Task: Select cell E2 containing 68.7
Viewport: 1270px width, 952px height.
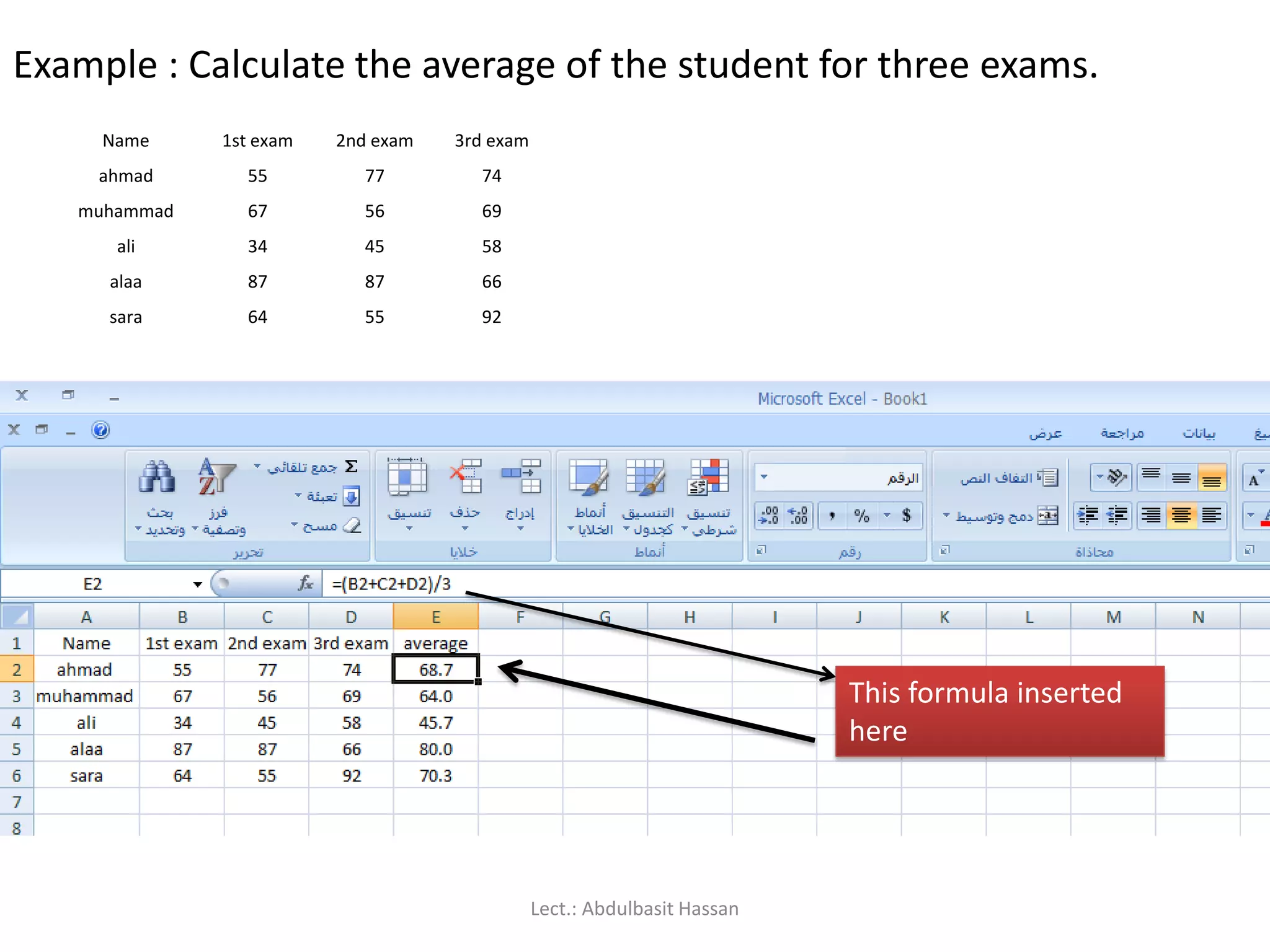Action: coord(435,669)
